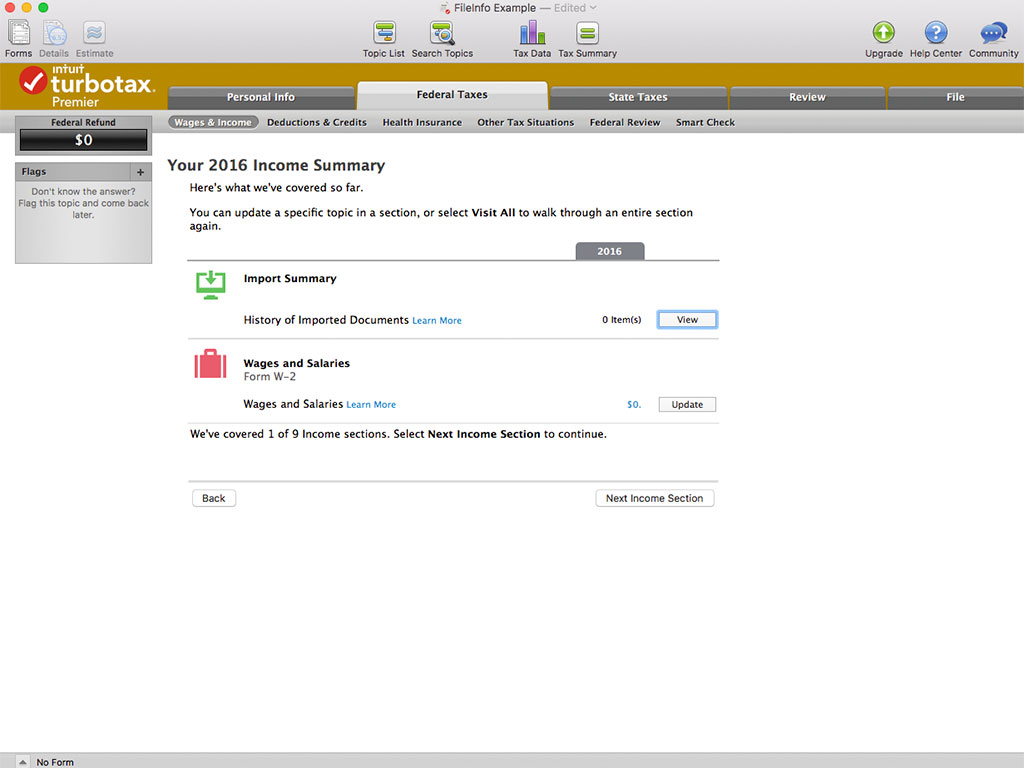
Task: Open Smart Check subtab
Action: (x=705, y=122)
